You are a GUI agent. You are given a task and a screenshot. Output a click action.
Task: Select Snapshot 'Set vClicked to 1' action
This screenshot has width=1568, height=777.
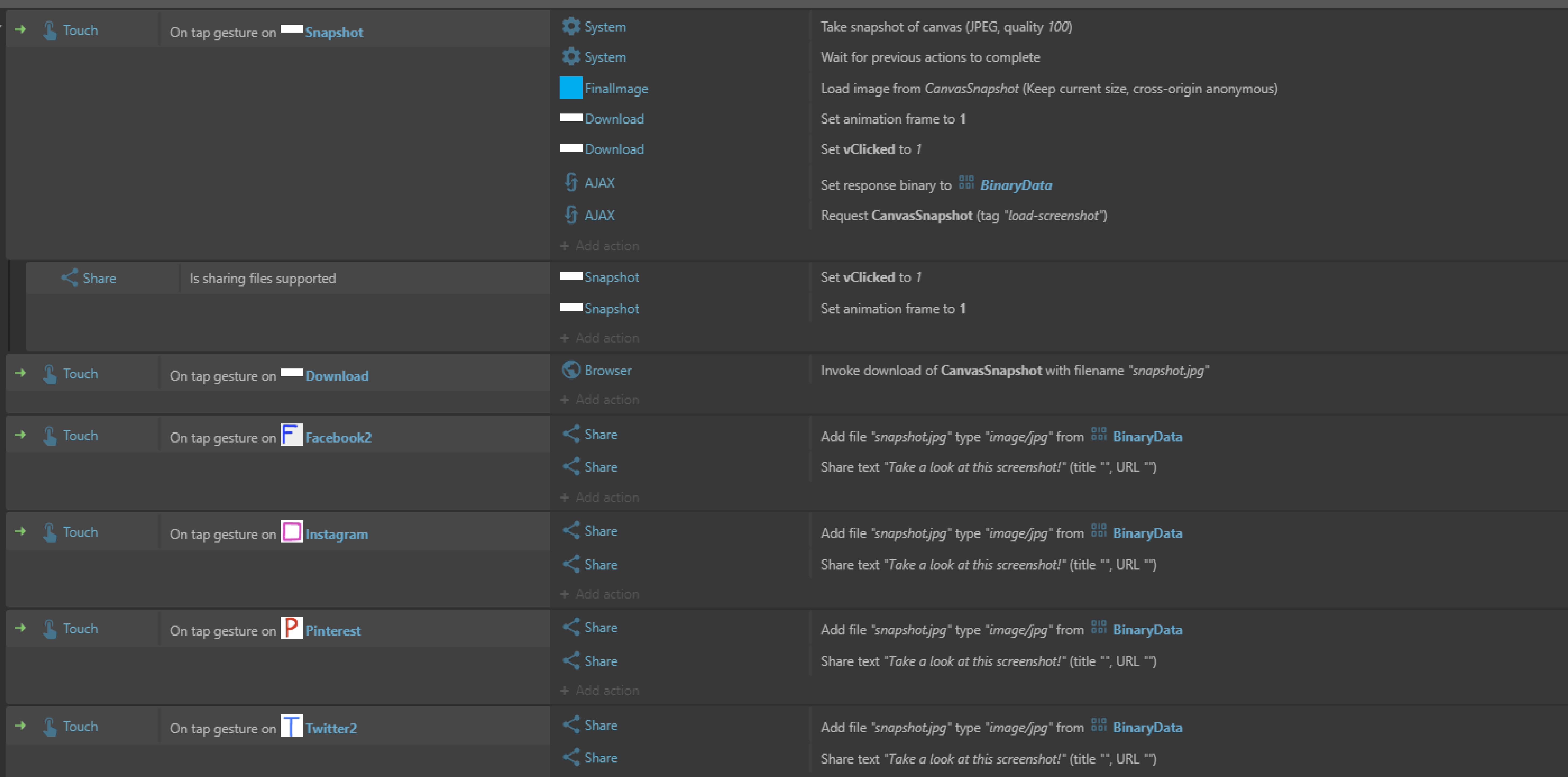[x=871, y=277]
